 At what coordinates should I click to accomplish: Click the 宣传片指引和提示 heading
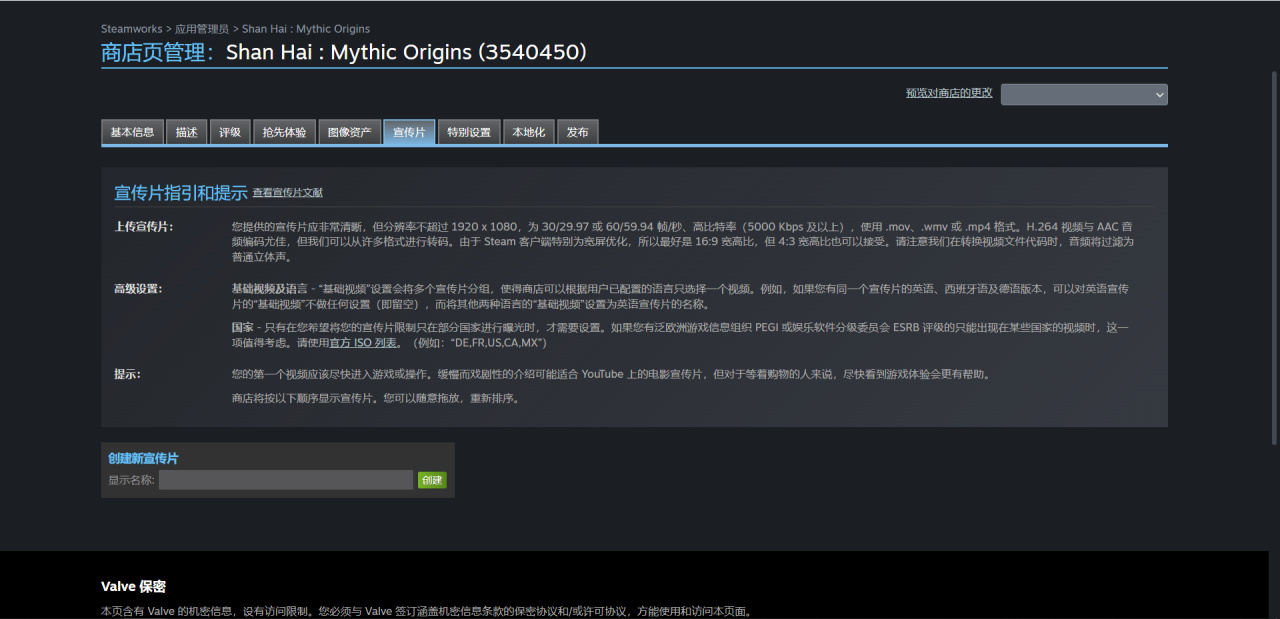pyautogui.click(x=181, y=193)
